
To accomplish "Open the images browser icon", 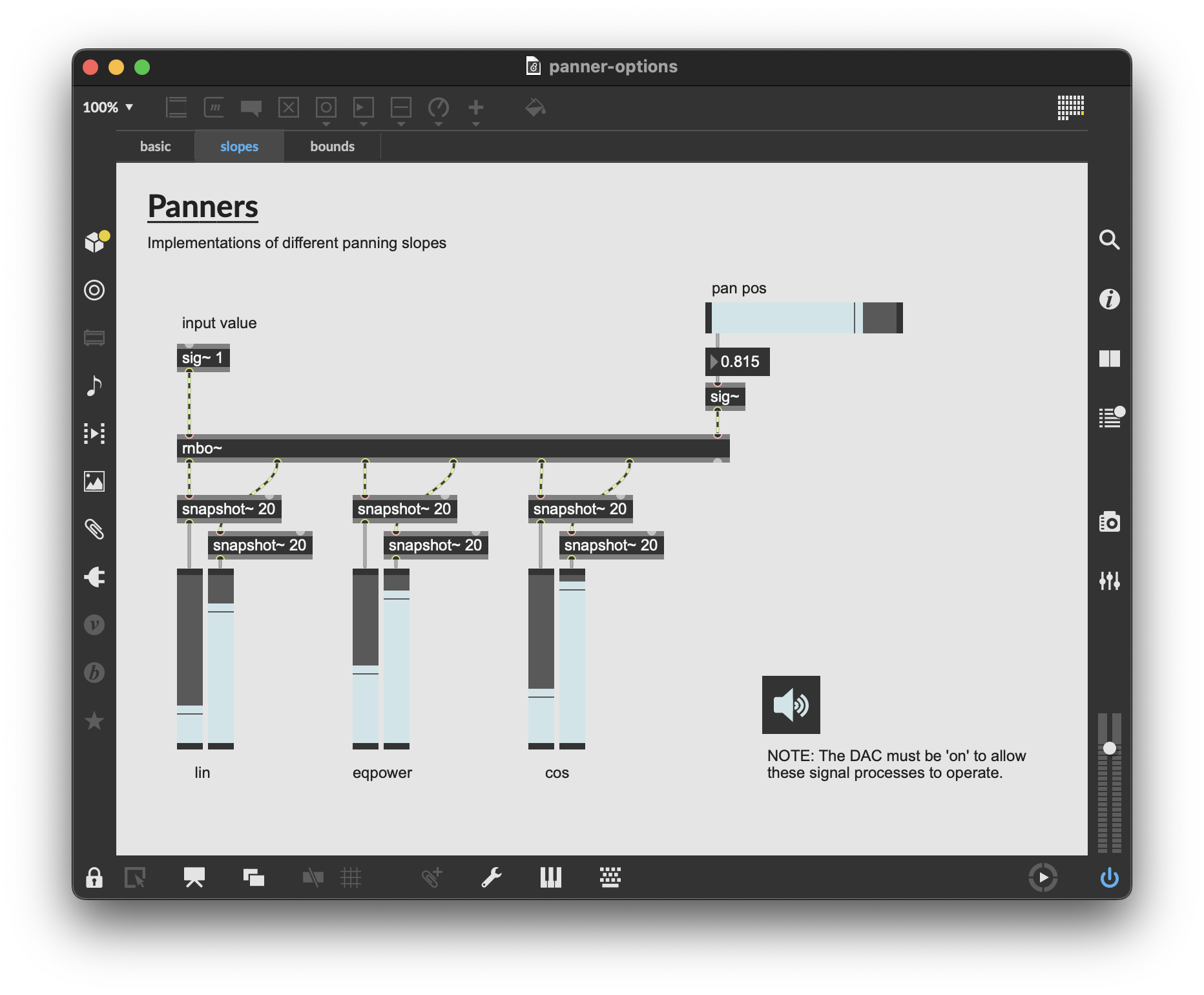I will pyautogui.click(x=94, y=481).
